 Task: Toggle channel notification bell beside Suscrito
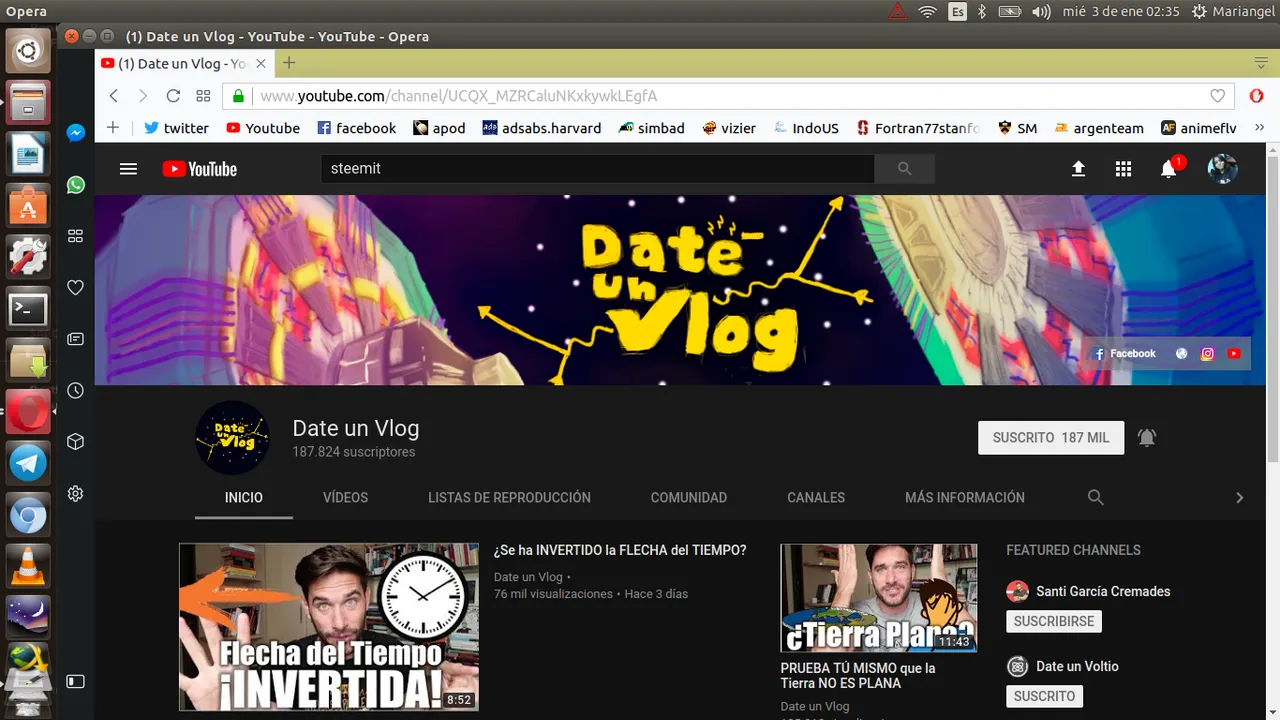[x=1147, y=437]
